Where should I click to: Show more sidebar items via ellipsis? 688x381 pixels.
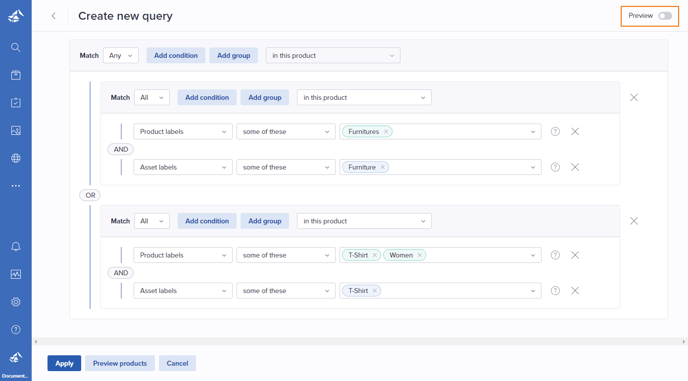point(16,186)
